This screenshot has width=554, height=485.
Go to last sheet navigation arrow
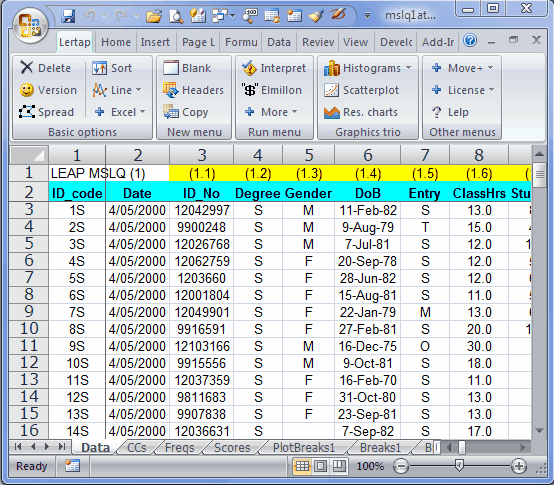pyautogui.click(x=62, y=447)
